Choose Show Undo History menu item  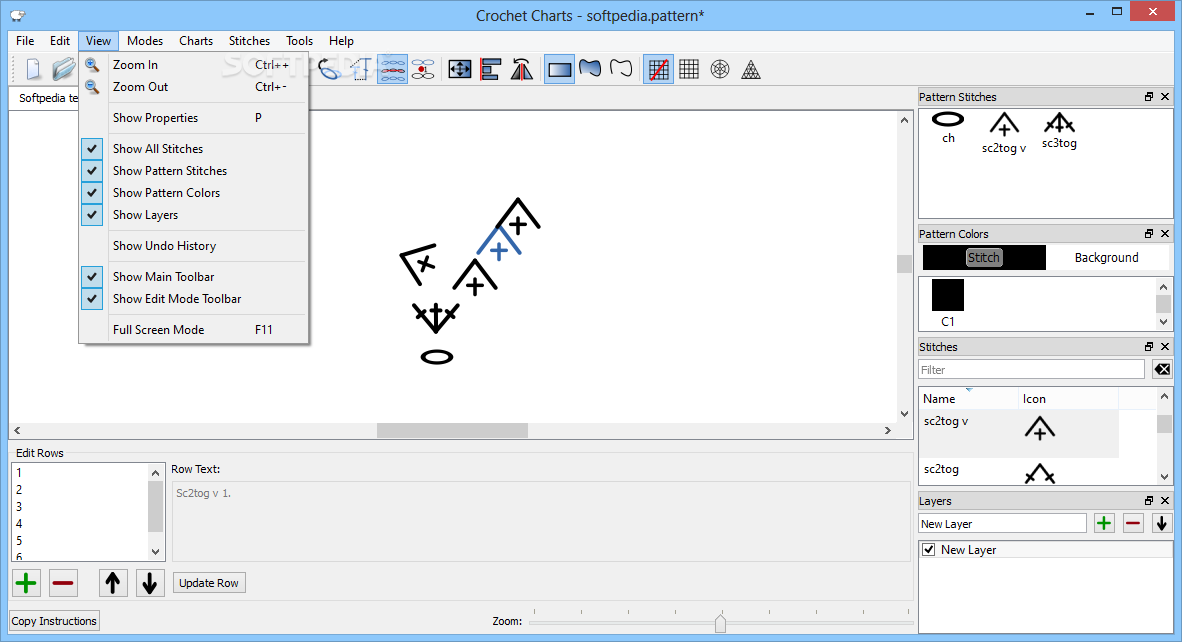click(x=193, y=246)
